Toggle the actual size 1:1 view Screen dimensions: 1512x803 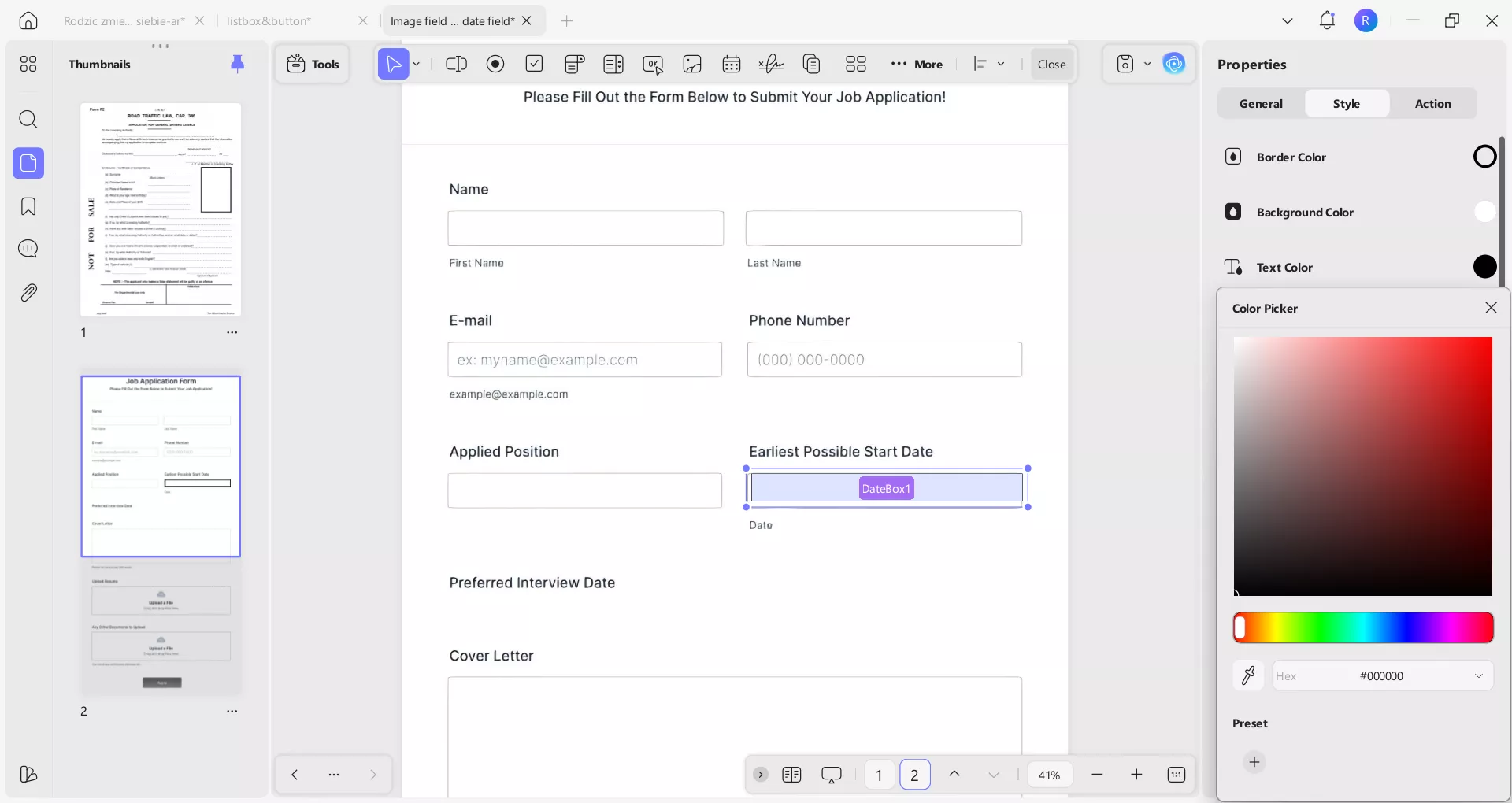(1176, 775)
